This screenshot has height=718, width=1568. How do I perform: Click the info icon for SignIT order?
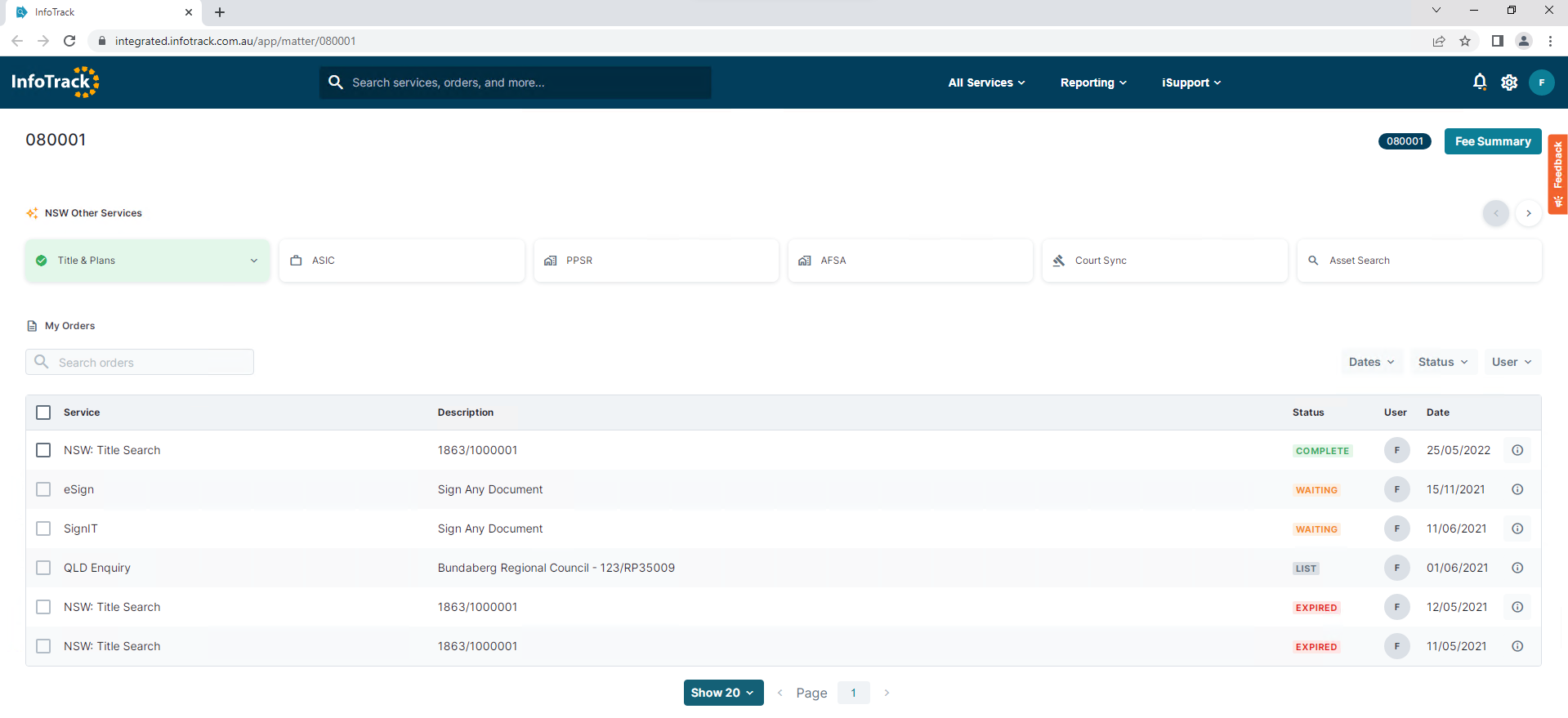pos(1517,528)
